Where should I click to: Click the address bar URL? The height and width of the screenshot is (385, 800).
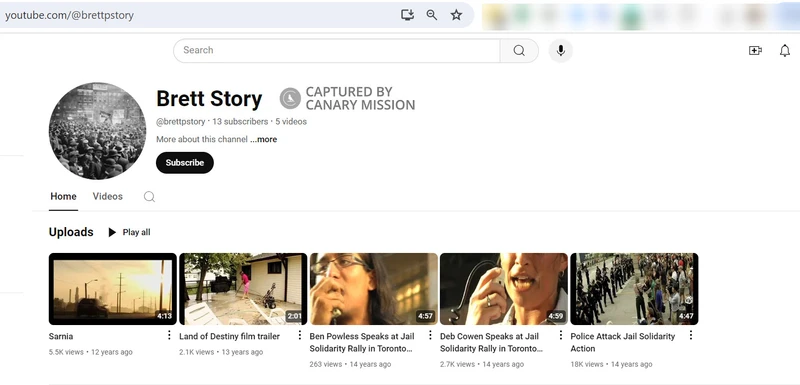(69, 15)
